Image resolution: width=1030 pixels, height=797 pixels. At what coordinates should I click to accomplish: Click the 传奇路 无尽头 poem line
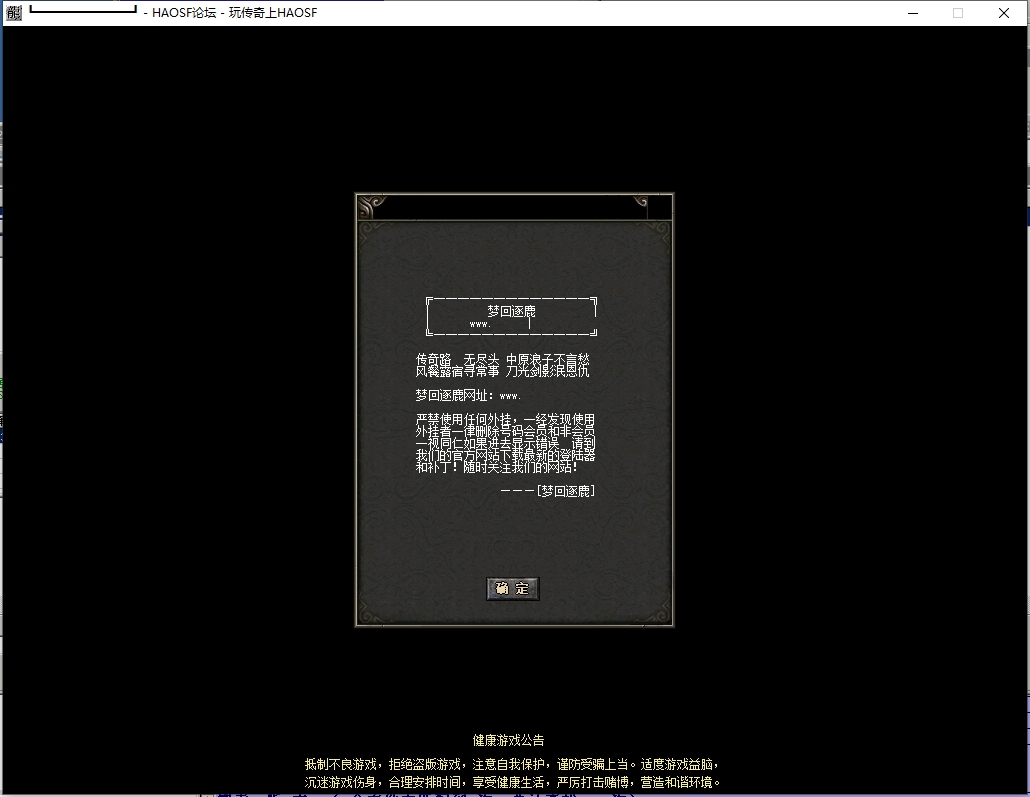[503, 360]
